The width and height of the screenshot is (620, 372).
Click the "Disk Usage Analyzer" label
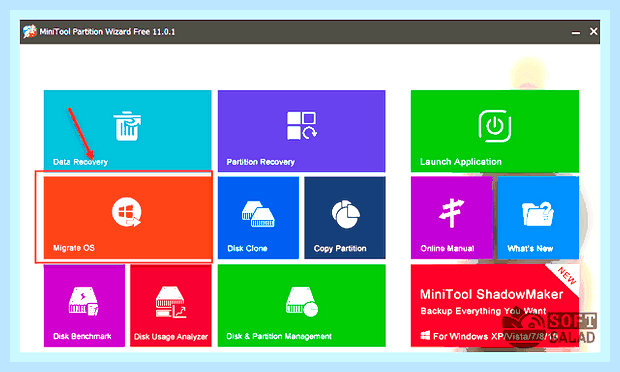[x=171, y=337]
